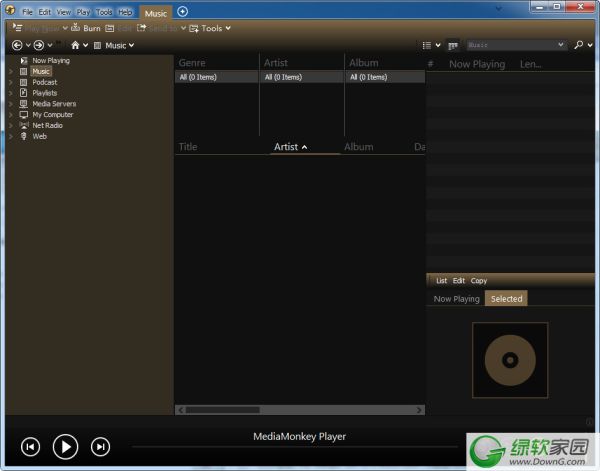Open the View menu
Viewport: 600px width, 471px height.
[64, 12]
